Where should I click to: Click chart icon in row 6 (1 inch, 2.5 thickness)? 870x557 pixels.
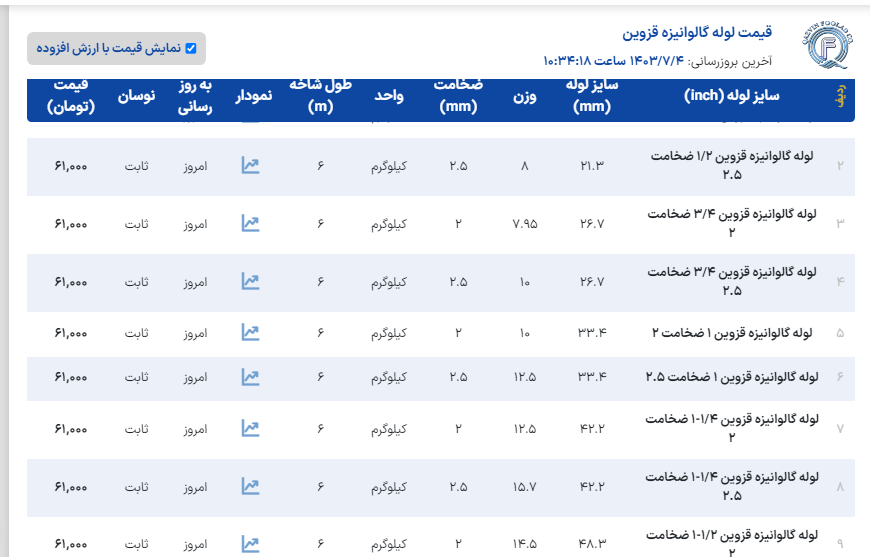[250, 377]
